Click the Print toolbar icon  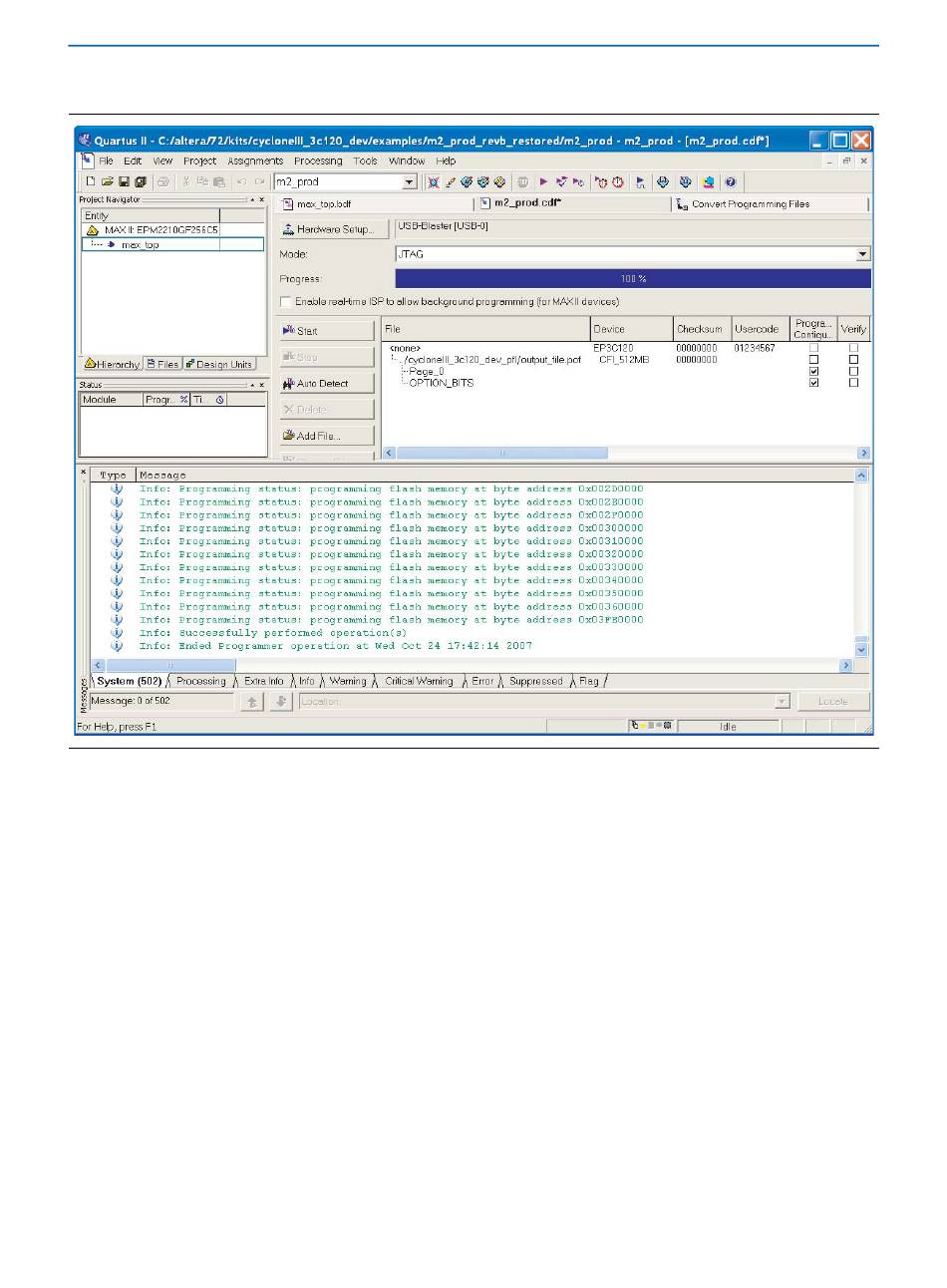click(163, 181)
